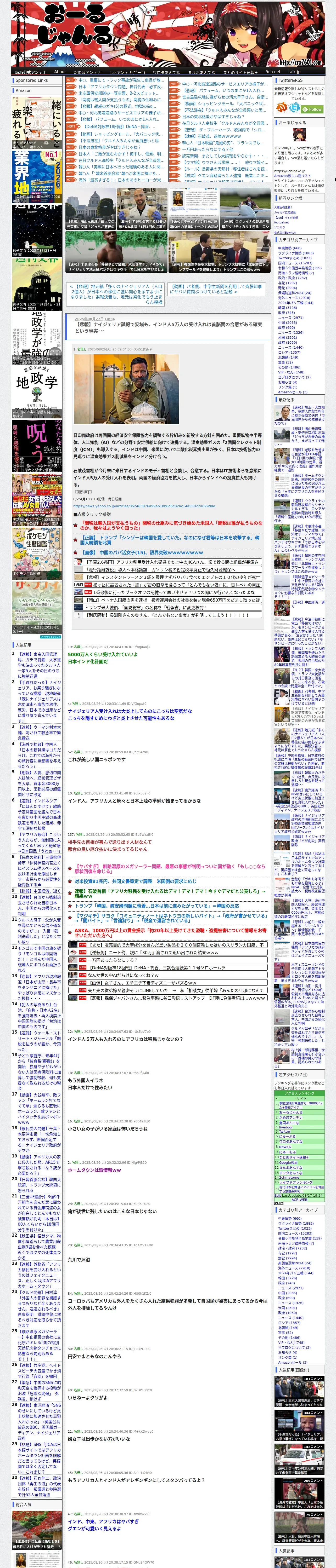Select ワロタあんてな in the nav bar

coord(166,72)
